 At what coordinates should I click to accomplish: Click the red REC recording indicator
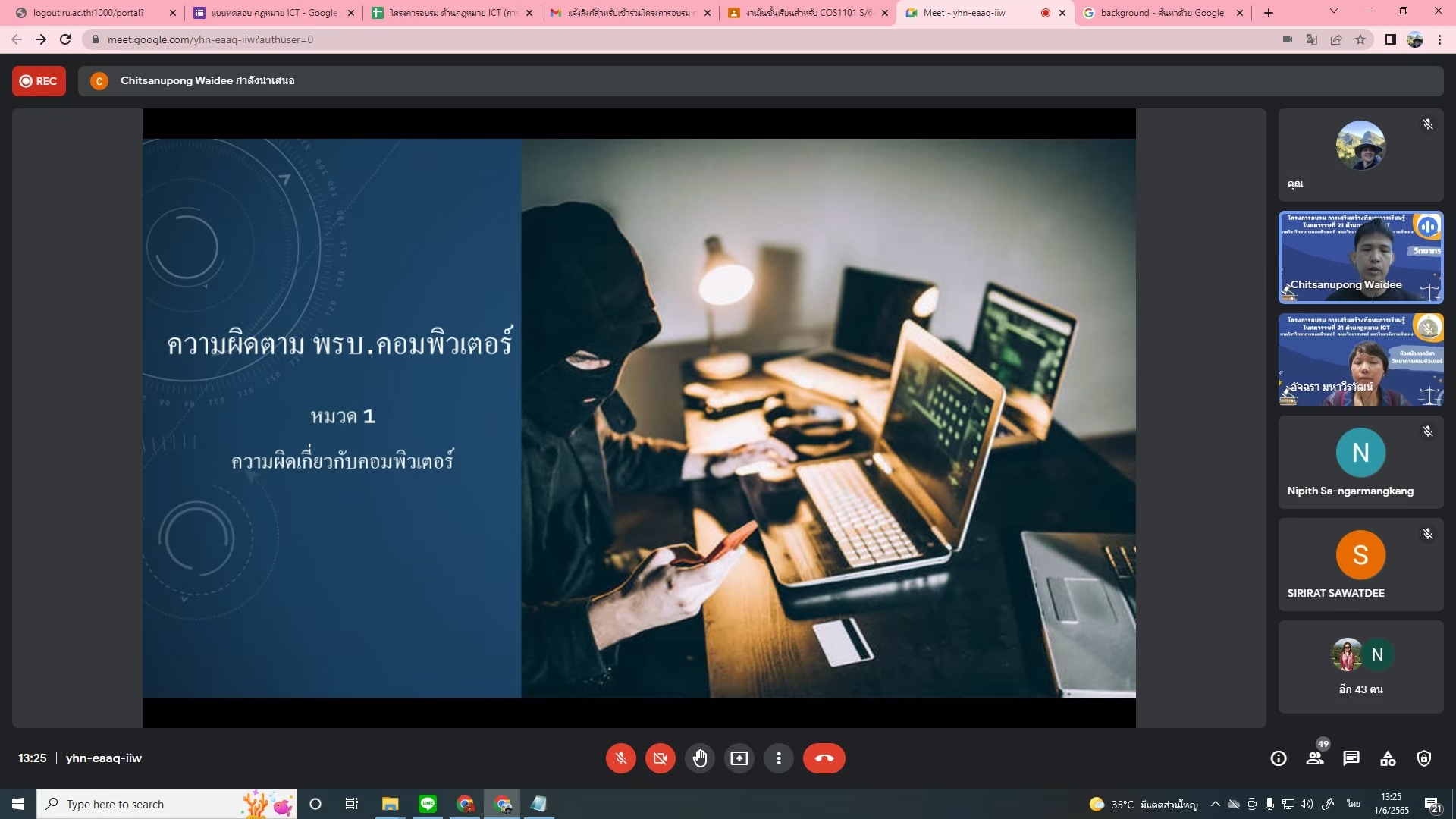point(39,81)
